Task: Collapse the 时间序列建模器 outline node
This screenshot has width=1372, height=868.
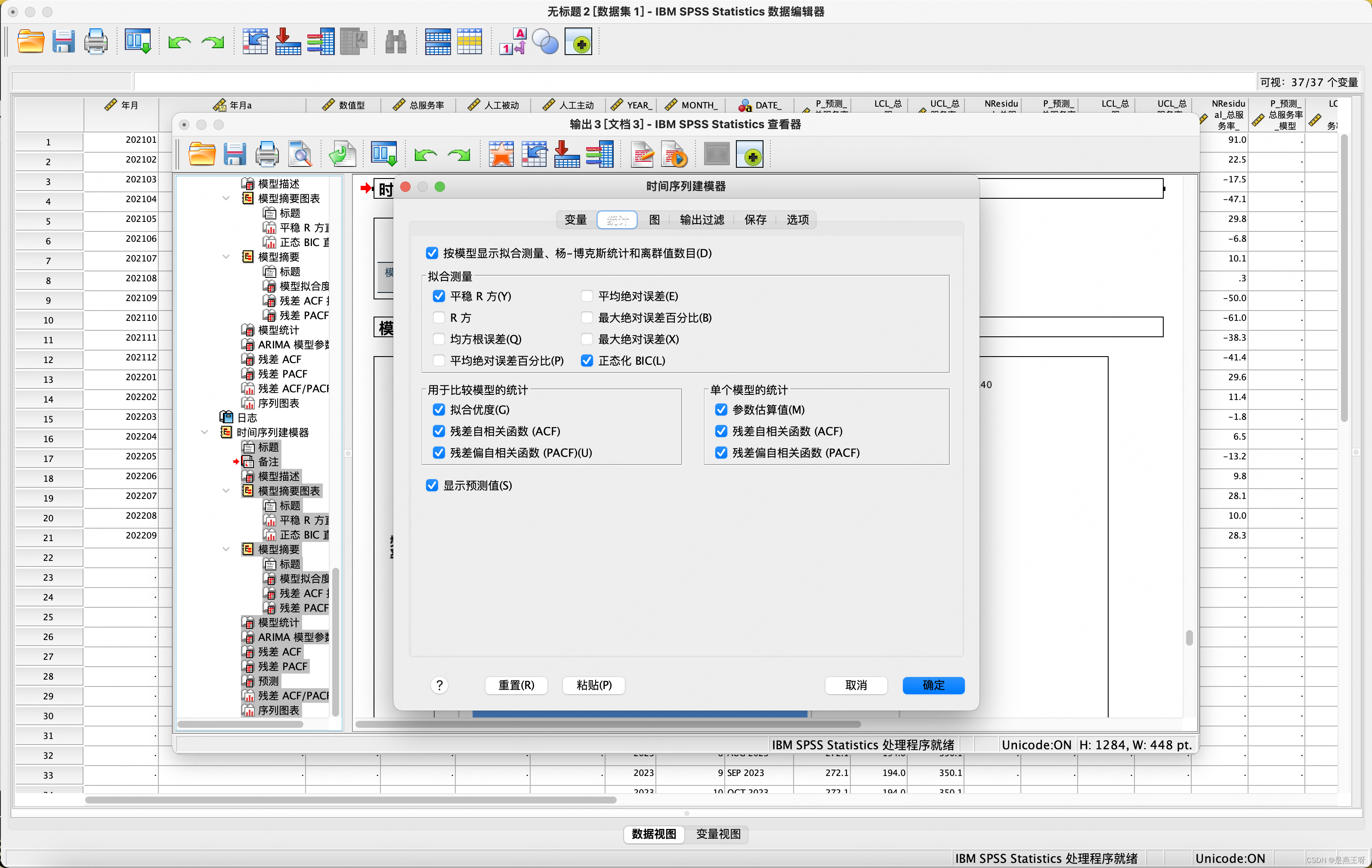Action: (x=204, y=432)
